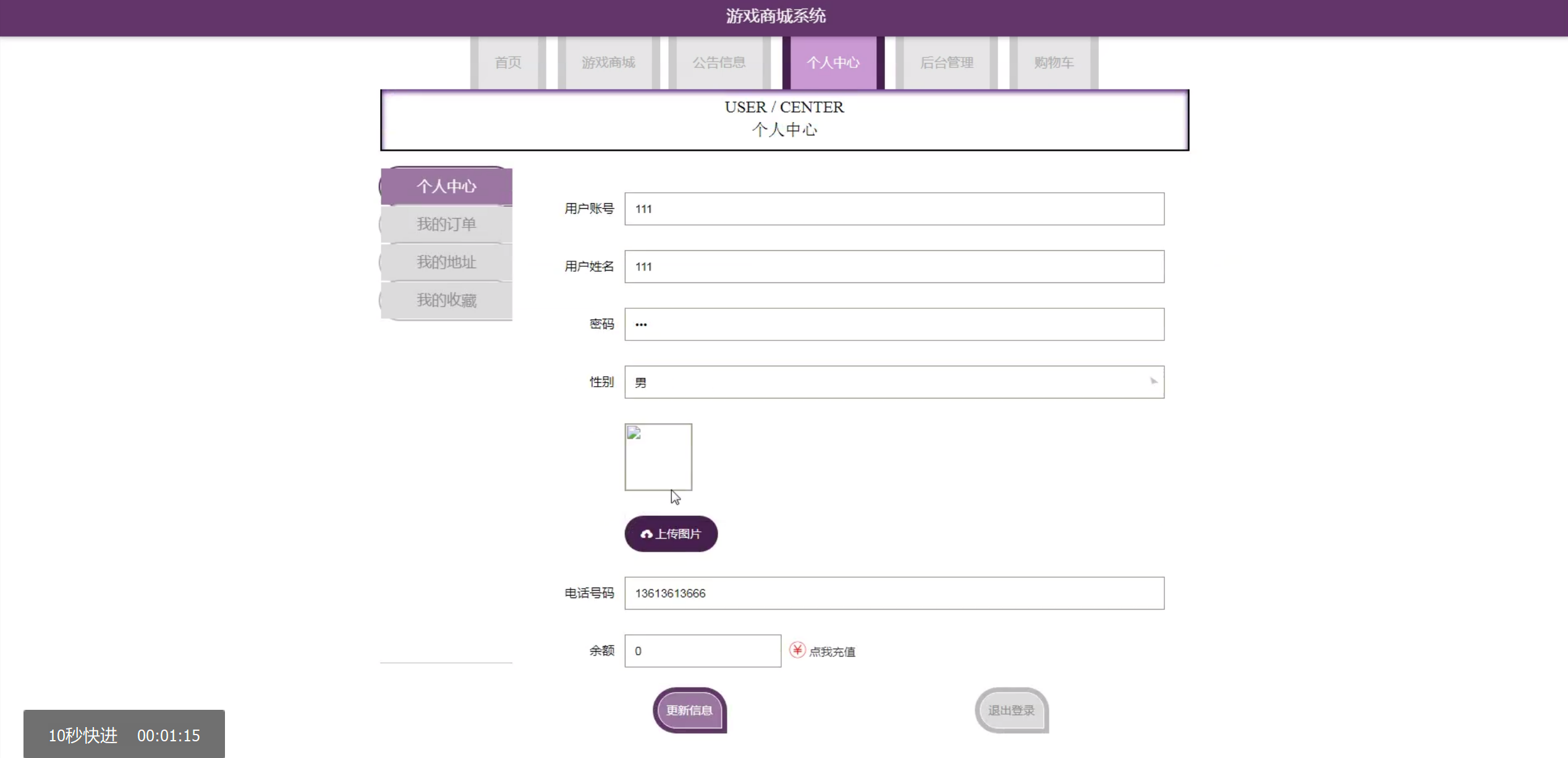Click the broken avatar image thumbnail
1568x758 pixels.
(x=658, y=457)
